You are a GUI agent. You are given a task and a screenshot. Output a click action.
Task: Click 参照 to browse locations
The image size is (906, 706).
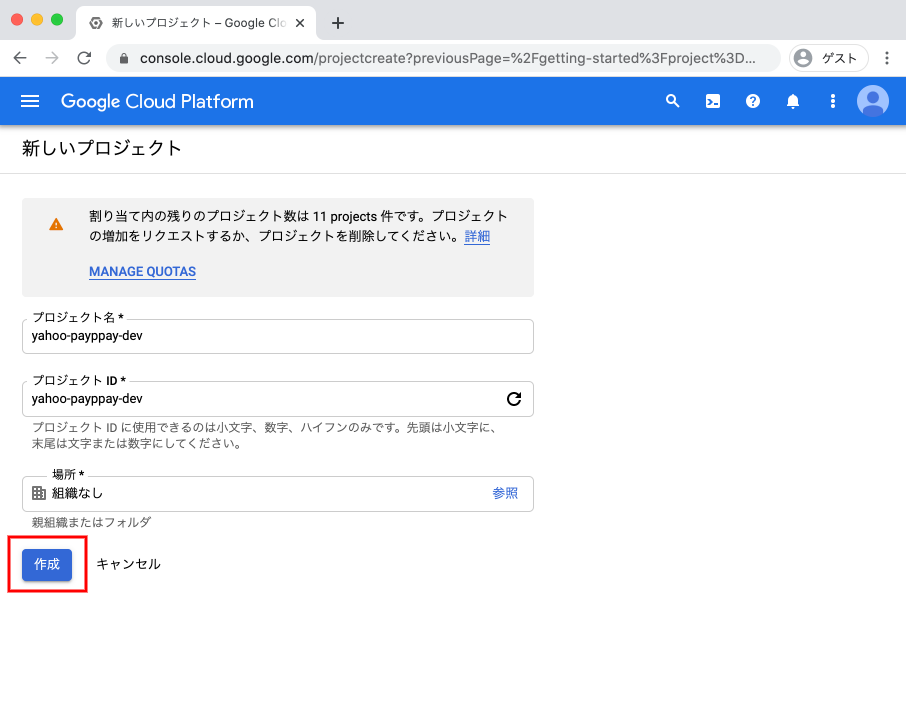pyautogui.click(x=505, y=493)
